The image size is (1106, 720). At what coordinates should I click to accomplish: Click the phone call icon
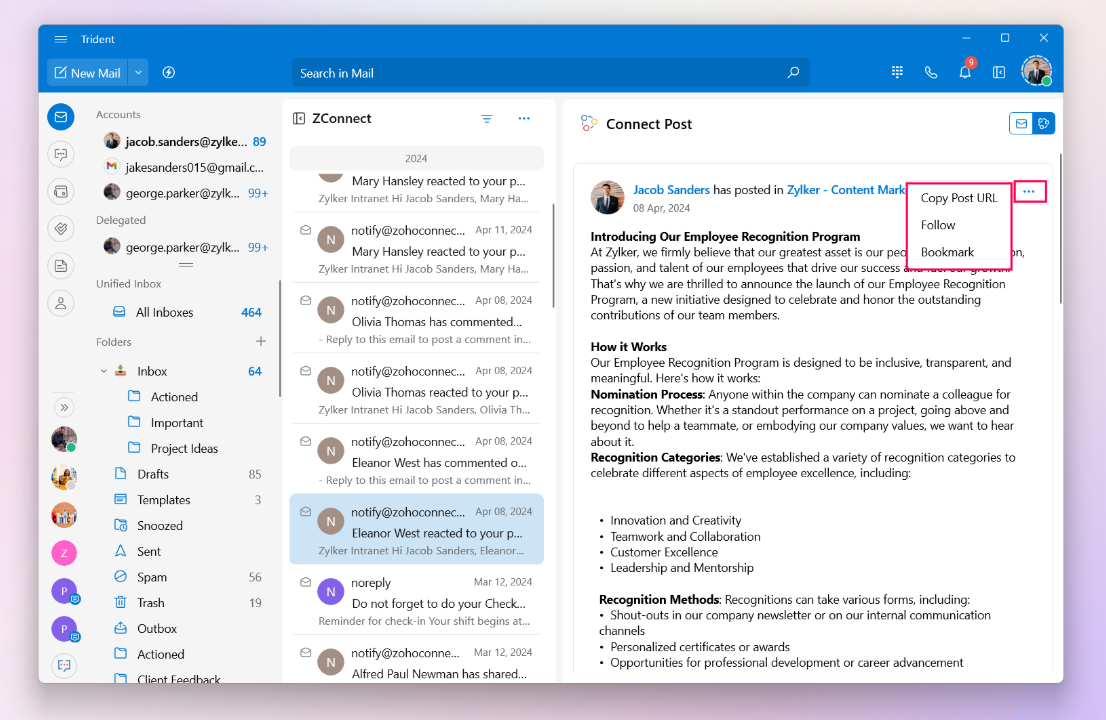point(931,72)
